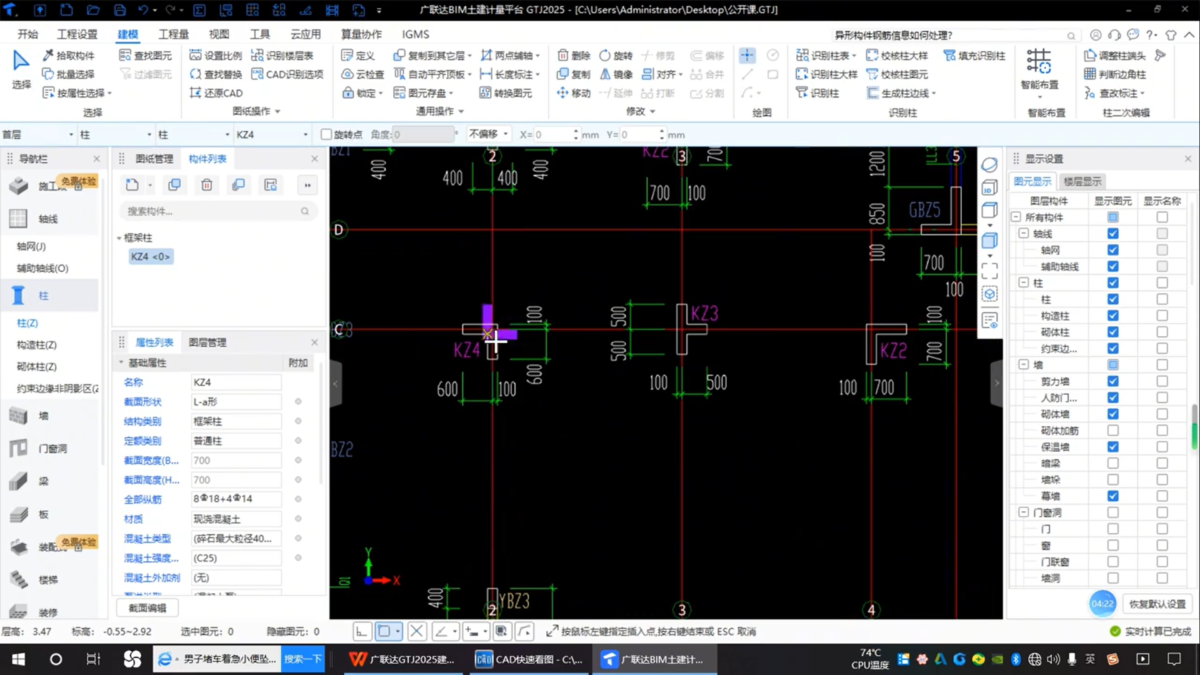
Task: Switch to 图层管理 tab
Action: point(207,342)
